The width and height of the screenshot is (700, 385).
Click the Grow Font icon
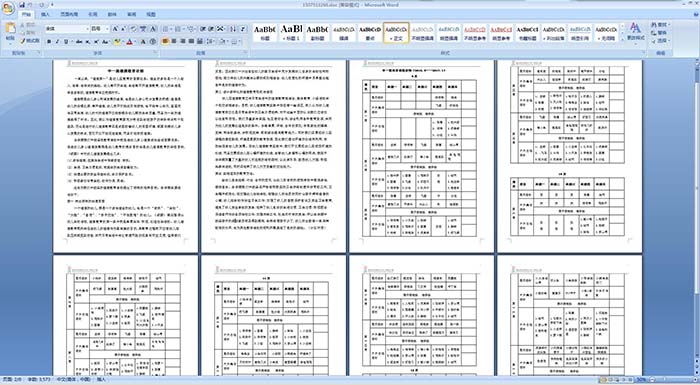tap(115, 29)
